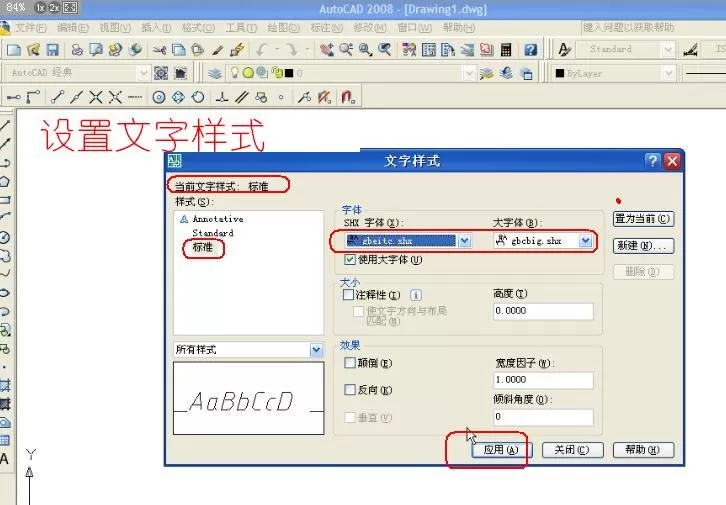The image size is (726, 505).
Task: Click the 宽度因子 input field
Action: point(543,380)
